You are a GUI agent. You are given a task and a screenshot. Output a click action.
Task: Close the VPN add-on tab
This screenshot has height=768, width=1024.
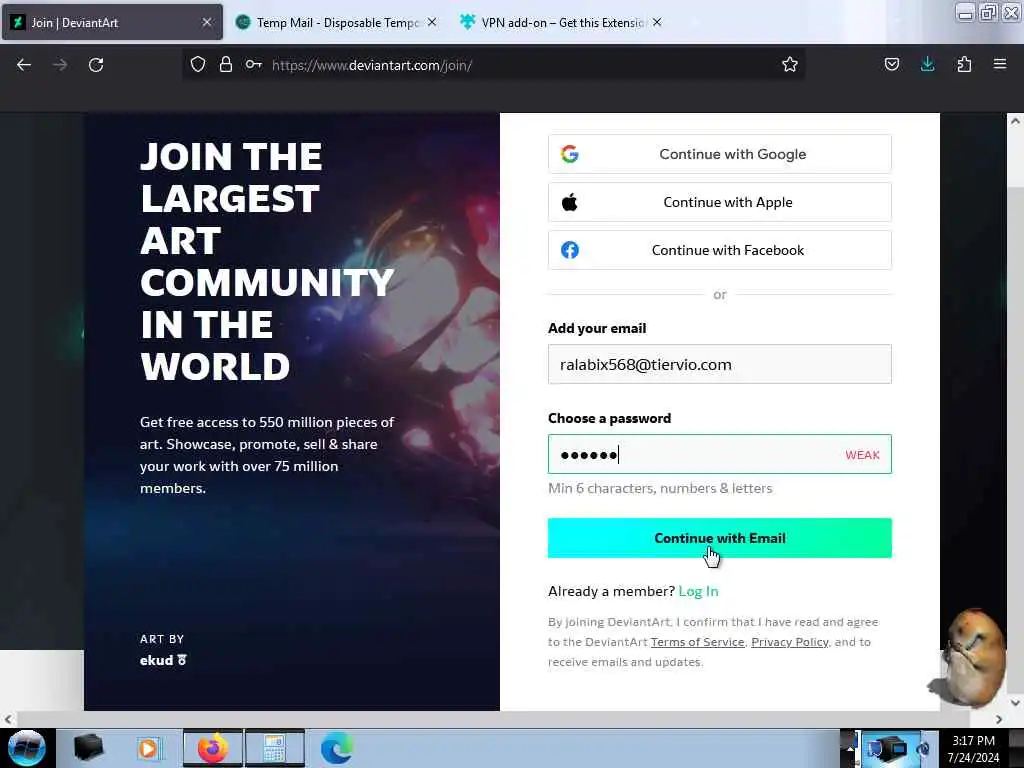click(x=657, y=22)
